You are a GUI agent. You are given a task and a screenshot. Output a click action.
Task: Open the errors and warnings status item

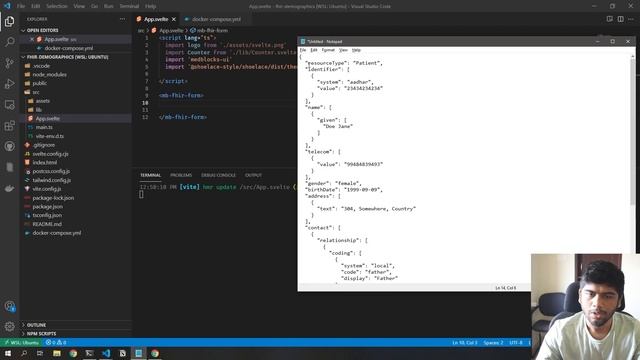click(56, 342)
